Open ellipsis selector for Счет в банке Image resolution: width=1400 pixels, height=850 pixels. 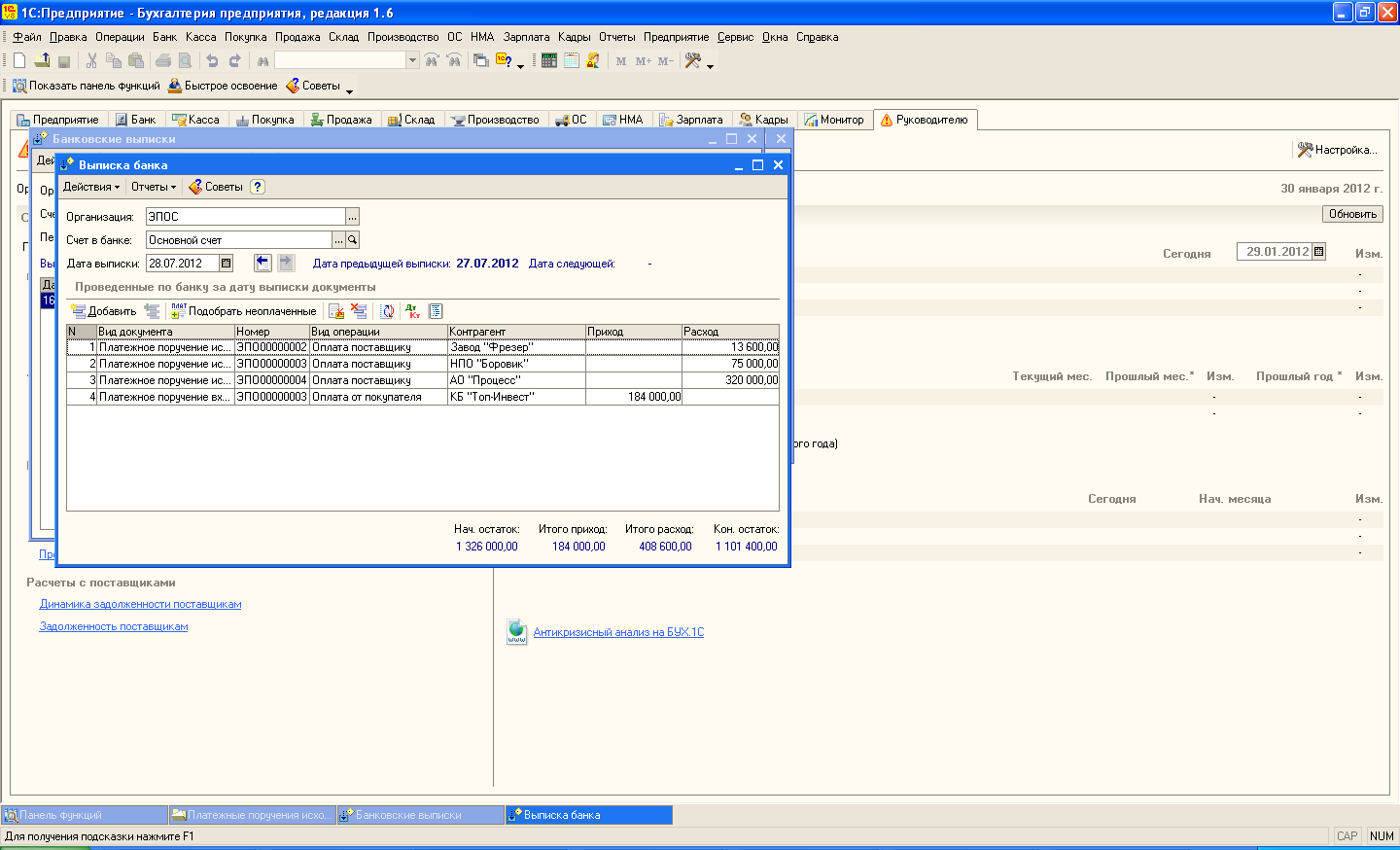point(338,240)
